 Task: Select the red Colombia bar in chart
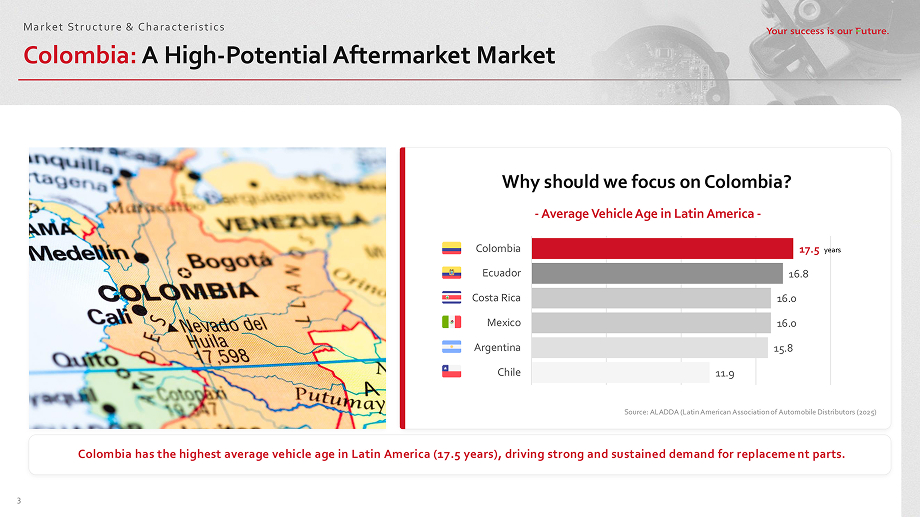(x=662, y=248)
